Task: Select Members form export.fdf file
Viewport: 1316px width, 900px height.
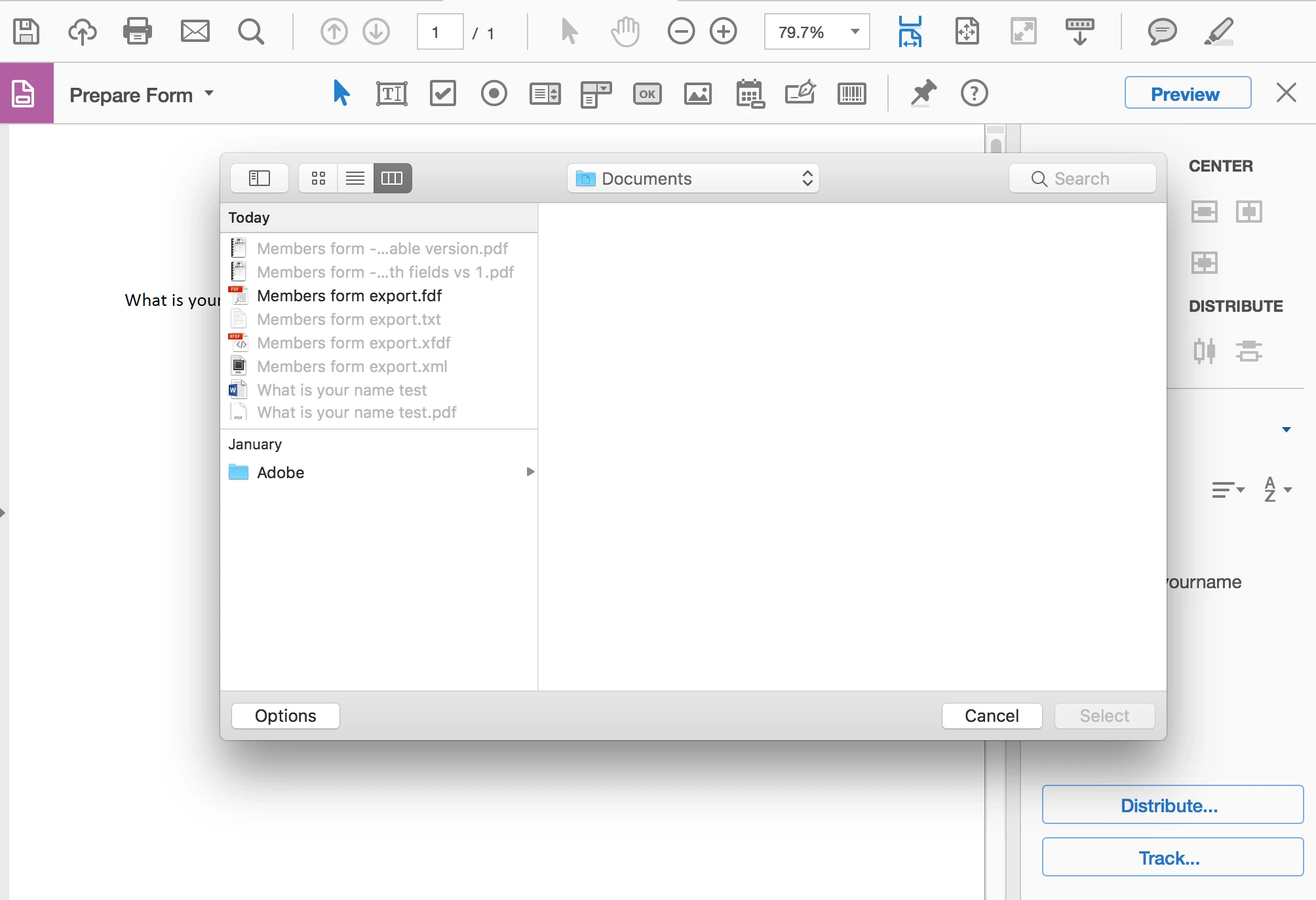Action: pyautogui.click(x=349, y=296)
